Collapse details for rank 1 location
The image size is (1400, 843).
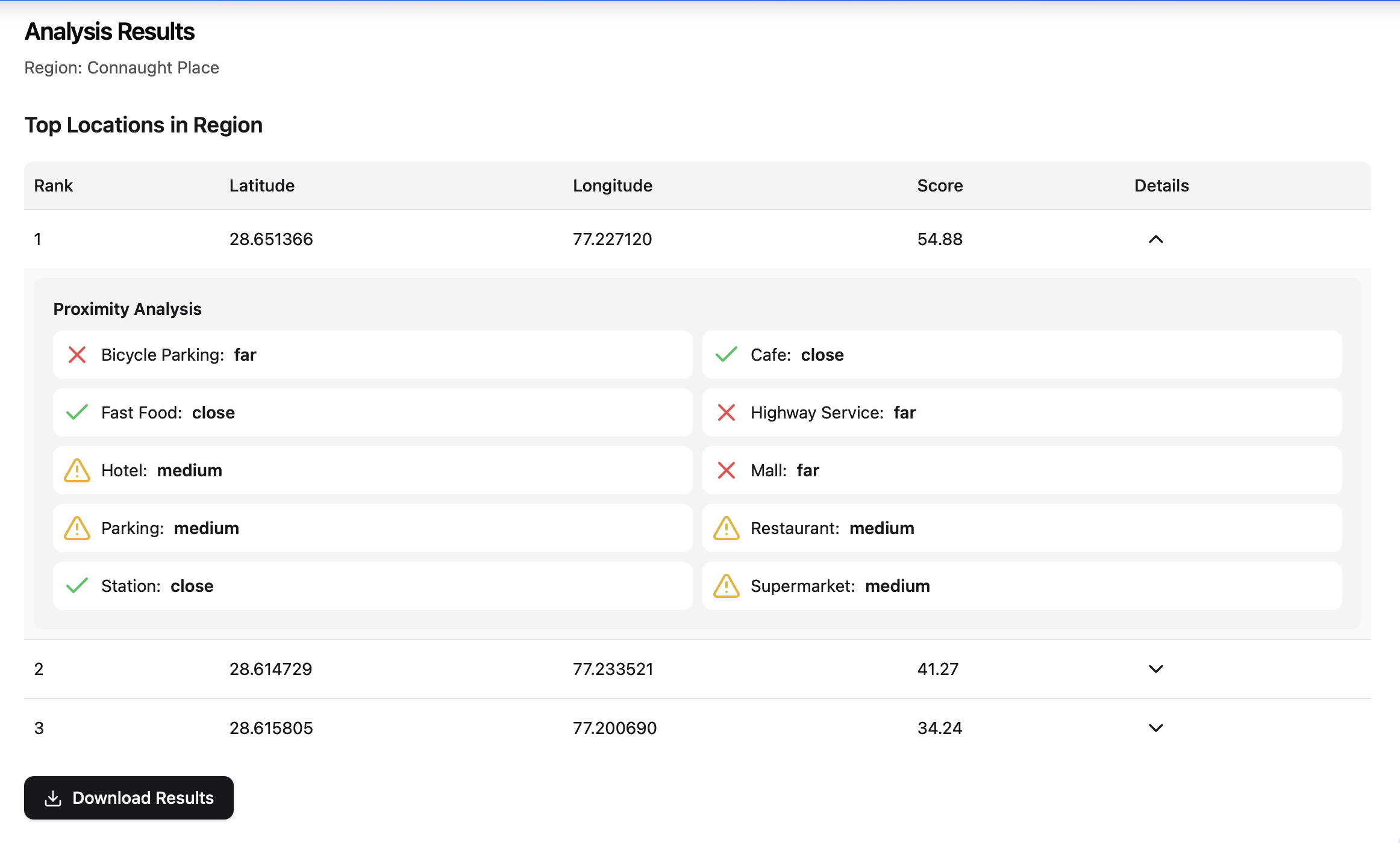[1155, 240]
